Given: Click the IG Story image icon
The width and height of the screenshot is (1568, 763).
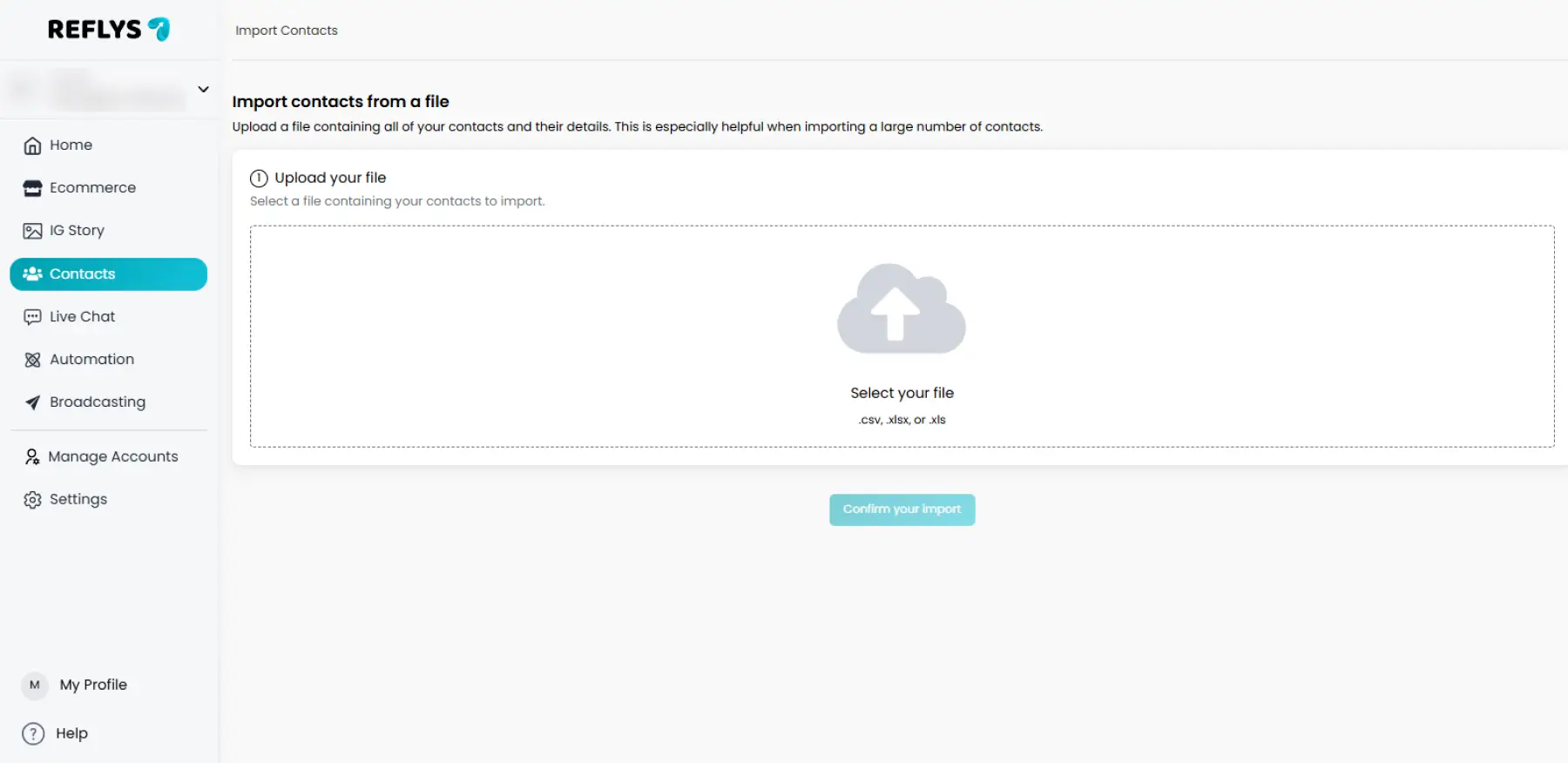Looking at the screenshot, I should click(32, 231).
